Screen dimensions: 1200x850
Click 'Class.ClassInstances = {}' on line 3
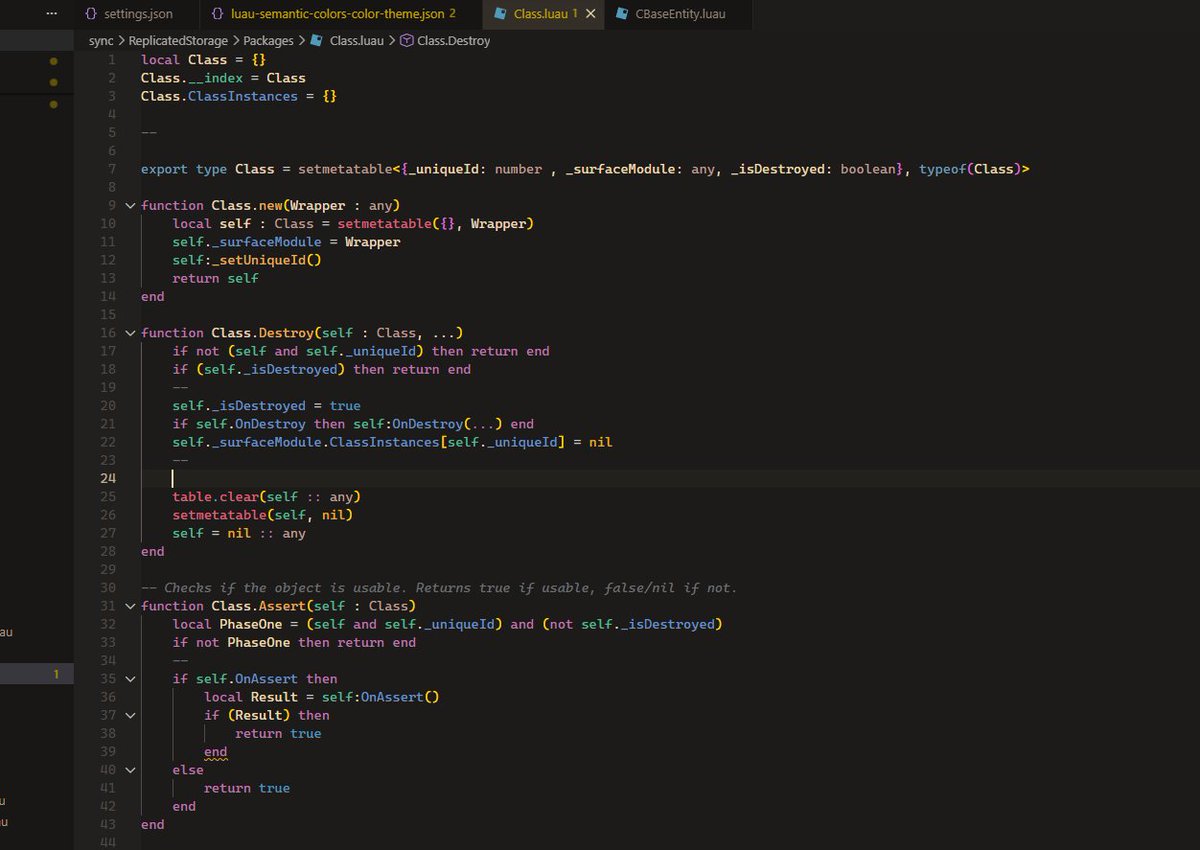coord(239,96)
